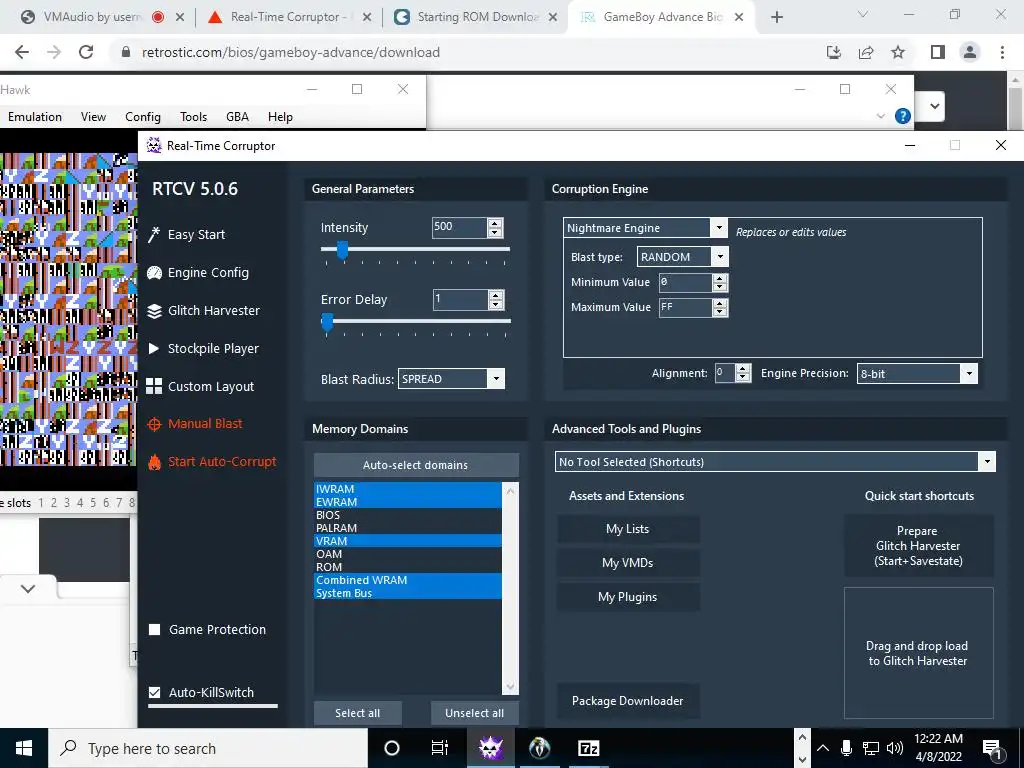The height and width of the screenshot is (768, 1024).
Task: Click Select all domains button
Action: [x=357, y=713]
